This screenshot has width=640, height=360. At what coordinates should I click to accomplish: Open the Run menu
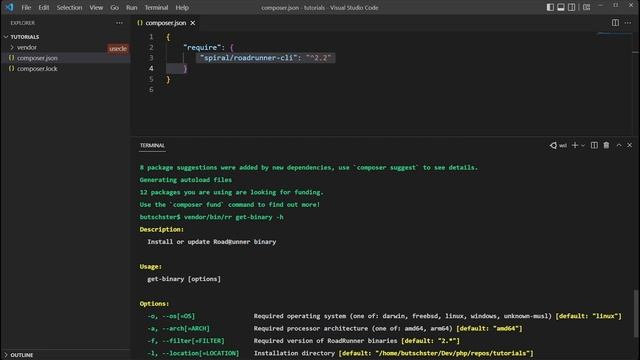click(x=131, y=7)
